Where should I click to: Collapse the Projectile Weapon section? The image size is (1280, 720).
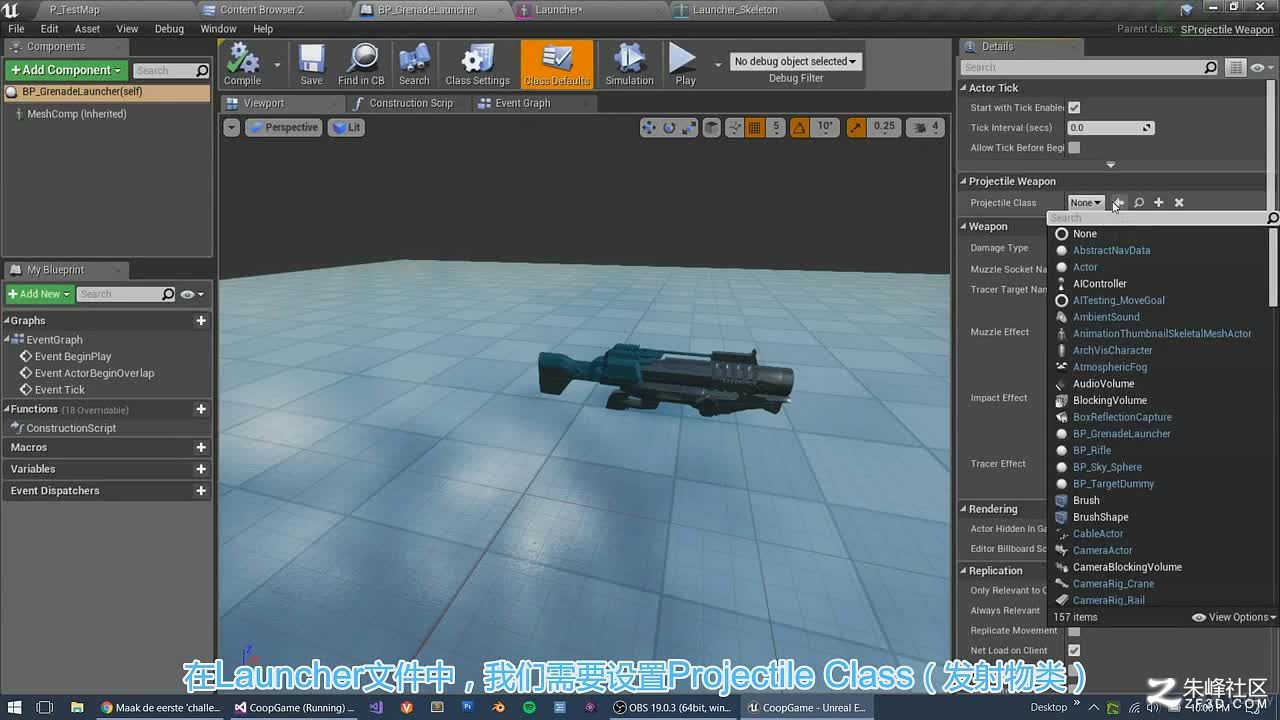pos(964,181)
